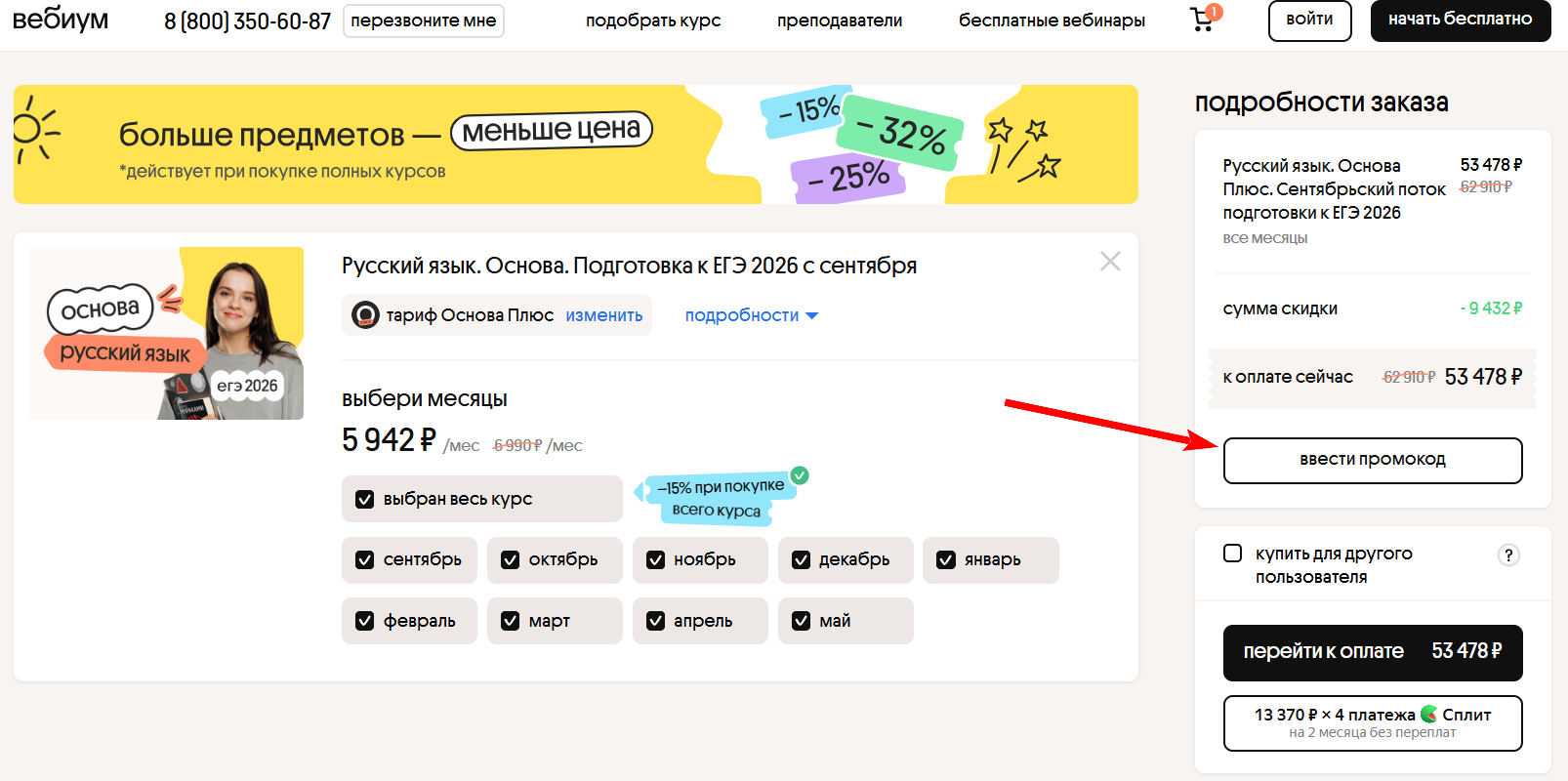Remove course with the X icon
Screen dimensions: 1568x781
coord(1110,262)
